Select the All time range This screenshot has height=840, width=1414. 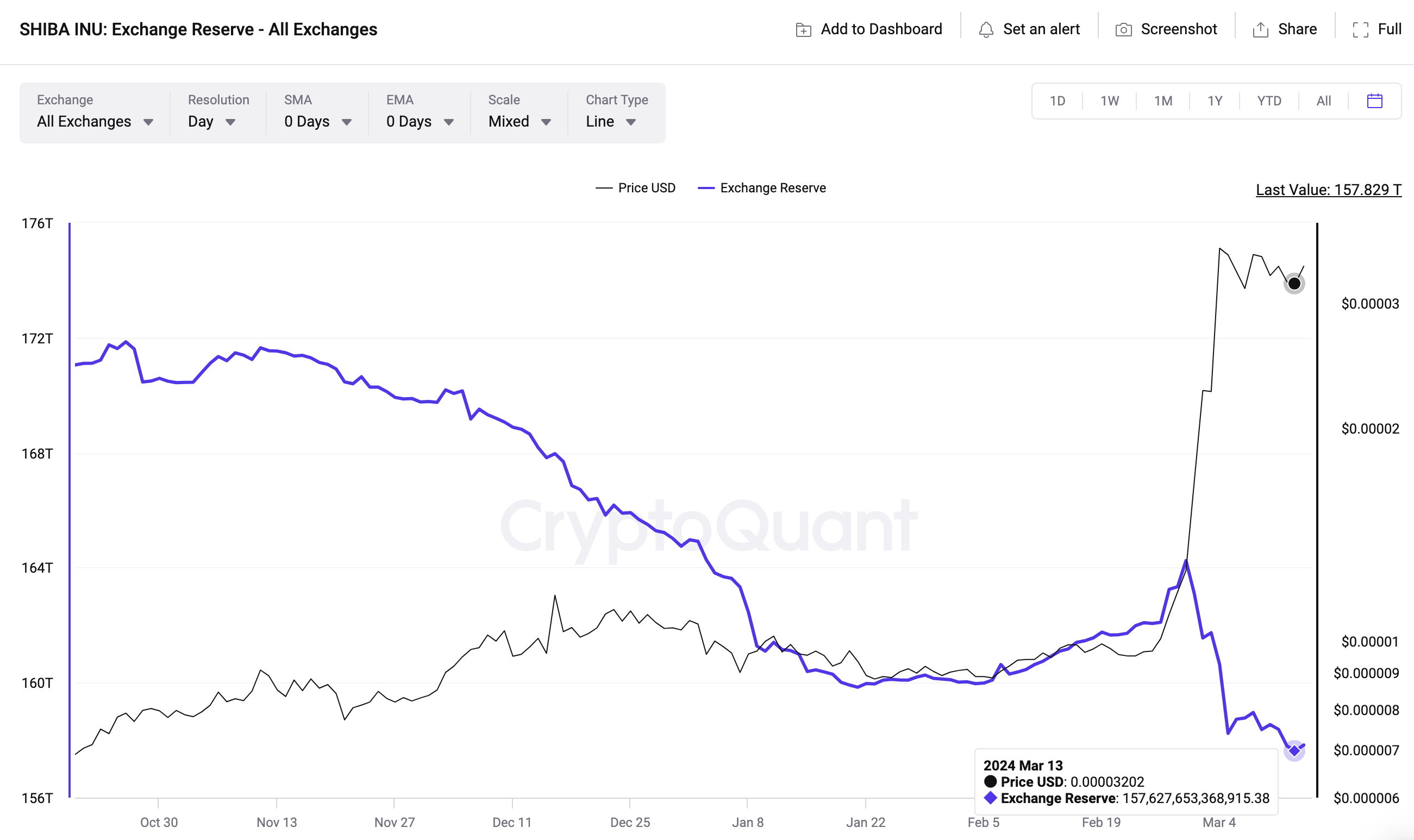tap(1323, 101)
